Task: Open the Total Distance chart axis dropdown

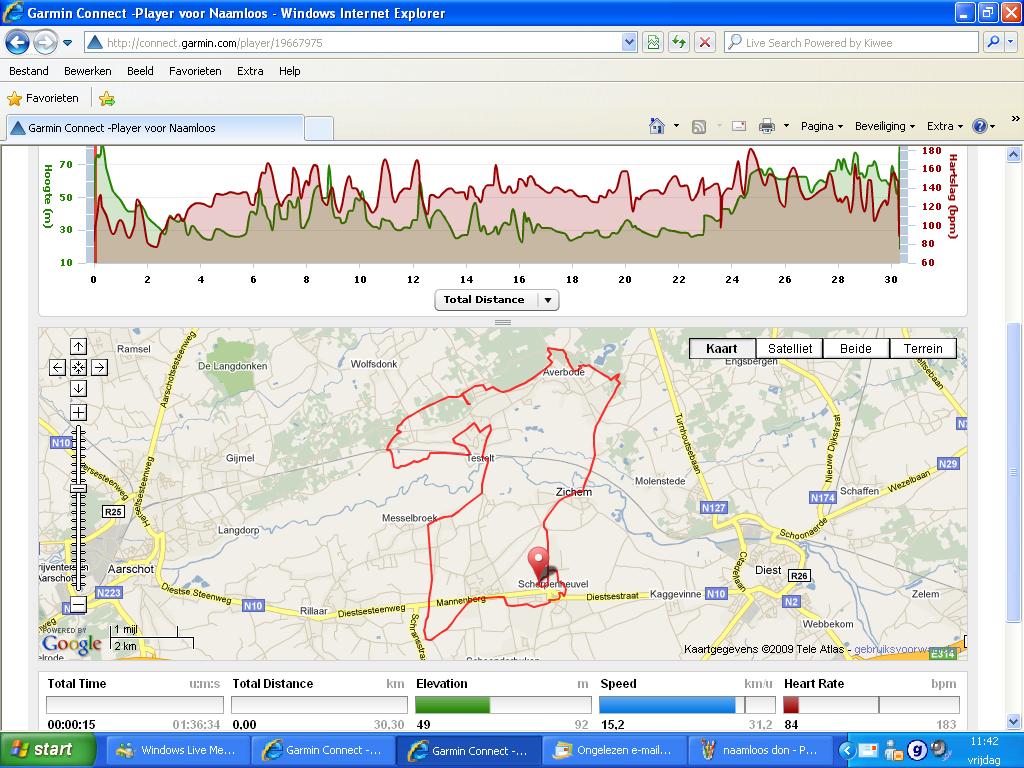Action: (497, 300)
